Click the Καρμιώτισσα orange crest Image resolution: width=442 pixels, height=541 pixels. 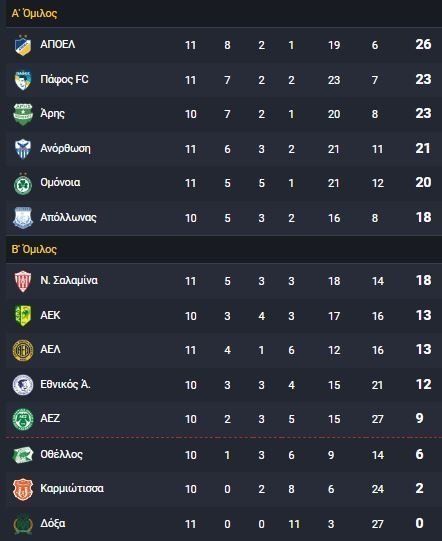[x=23, y=489]
